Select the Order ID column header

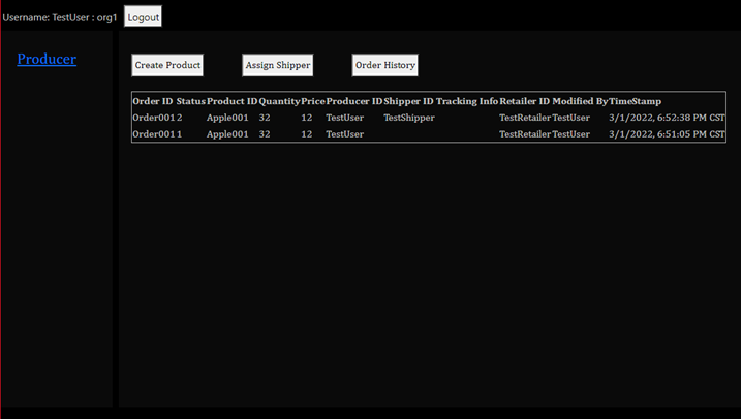pyautogui.click(x=153, y=101)
